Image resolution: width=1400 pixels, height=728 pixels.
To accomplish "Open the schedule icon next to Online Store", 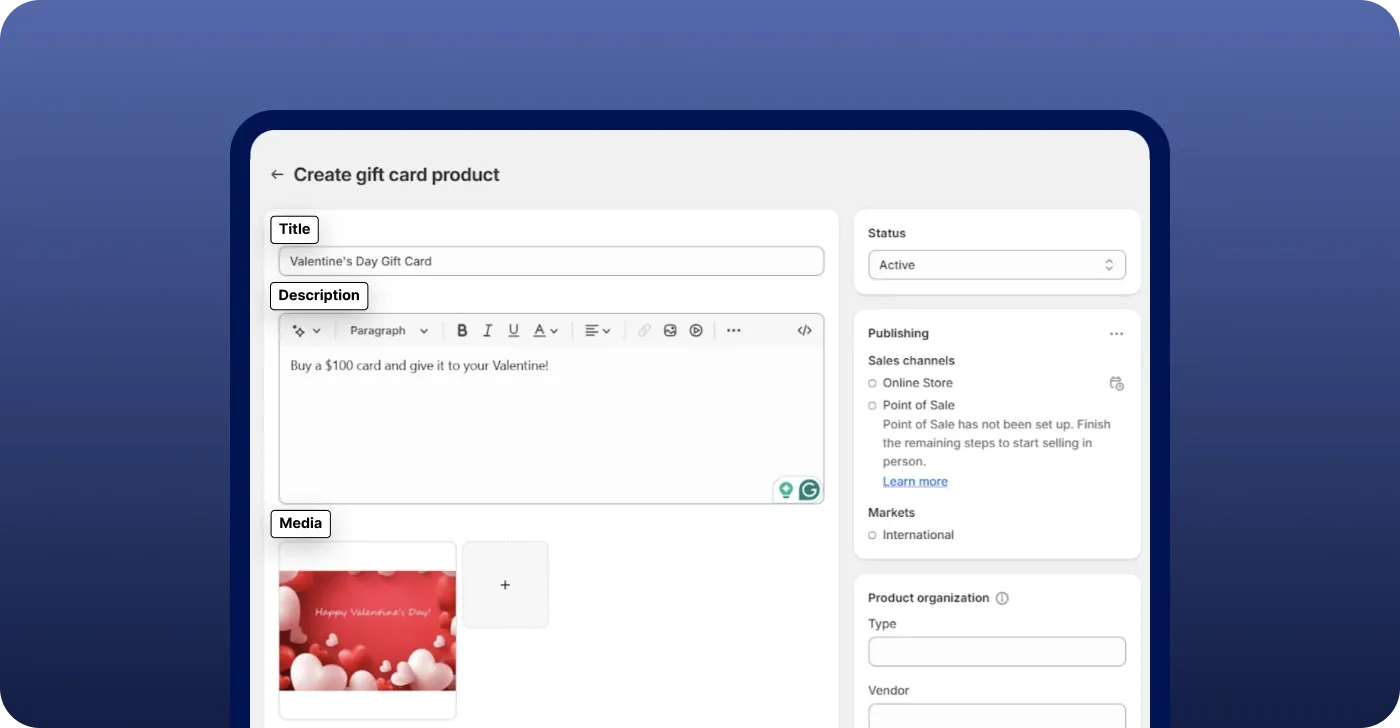I will pyautogui.click(x=1117, y=383).
